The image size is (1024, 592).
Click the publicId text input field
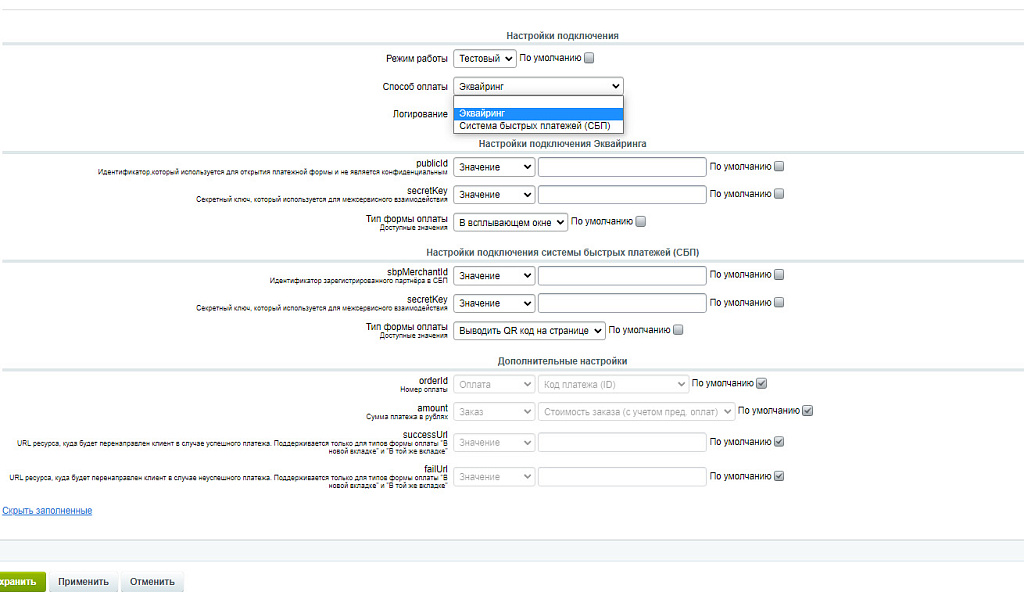coord(622,167)
